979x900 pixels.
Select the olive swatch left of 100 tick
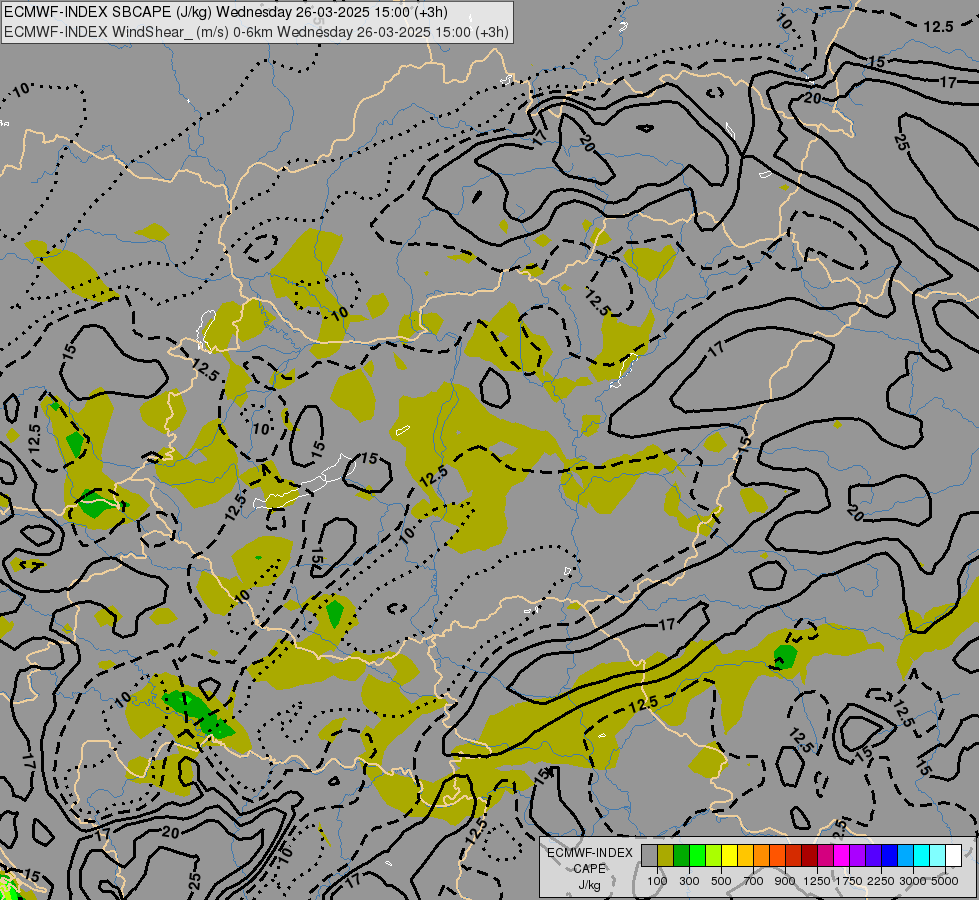(x=666, y=855)
